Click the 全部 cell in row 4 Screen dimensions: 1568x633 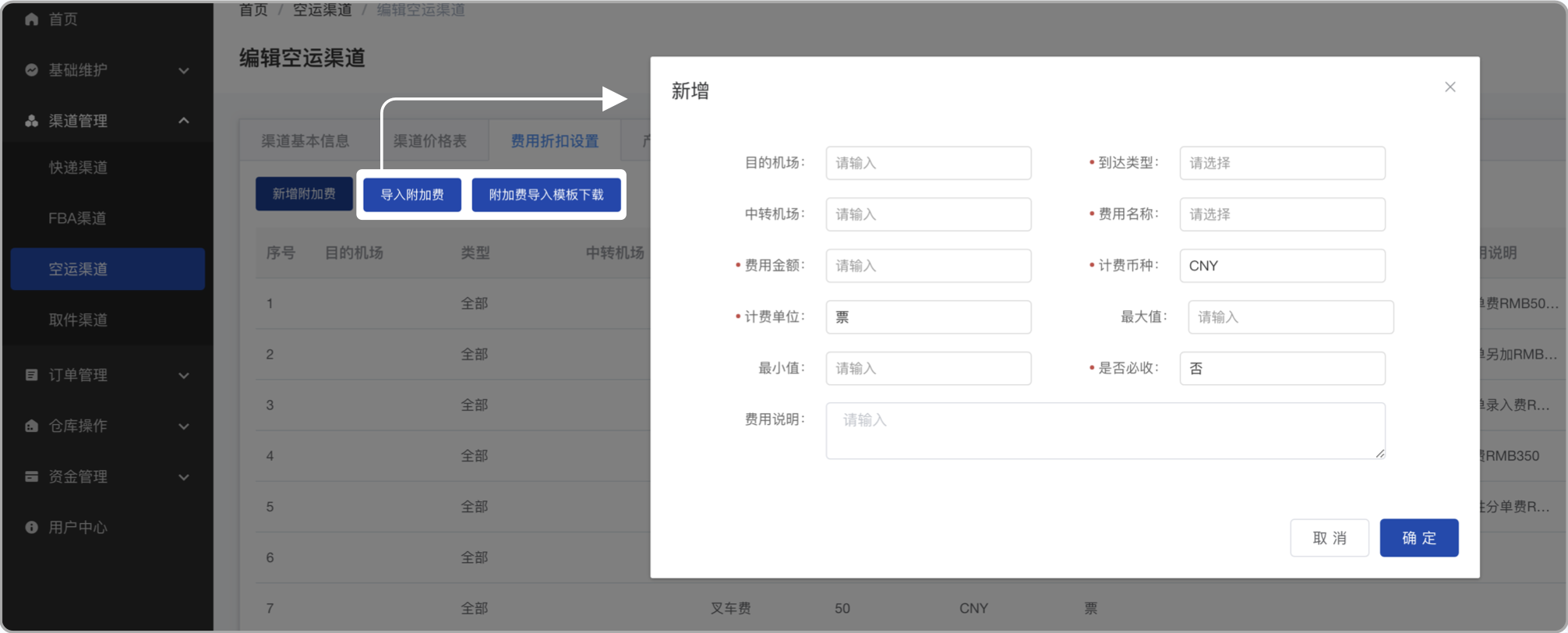[x=475, y=456]
